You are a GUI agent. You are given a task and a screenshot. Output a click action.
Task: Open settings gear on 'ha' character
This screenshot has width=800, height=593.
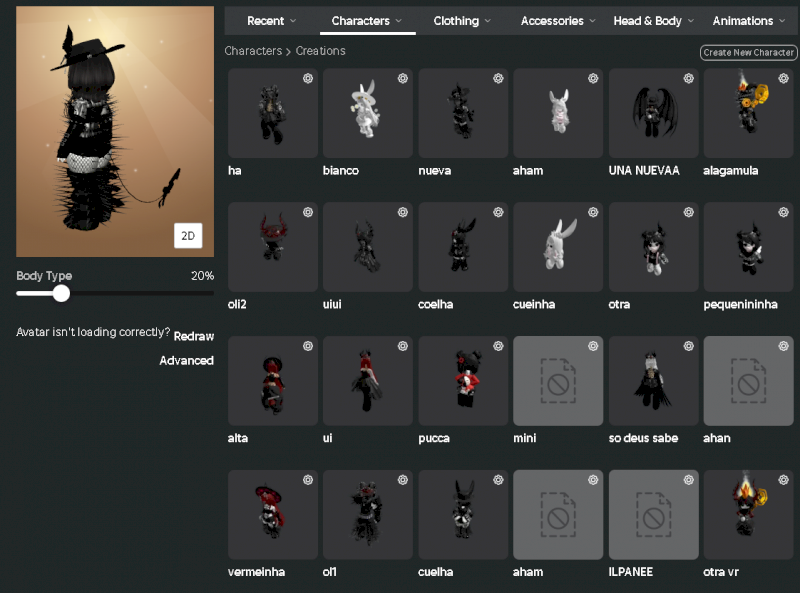308,78
